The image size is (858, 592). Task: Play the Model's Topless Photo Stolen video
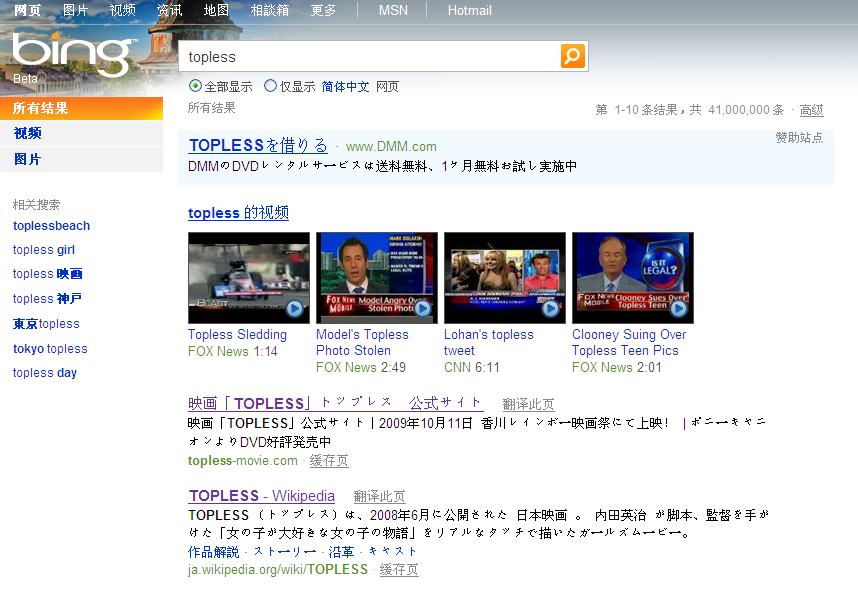[422, 309]
